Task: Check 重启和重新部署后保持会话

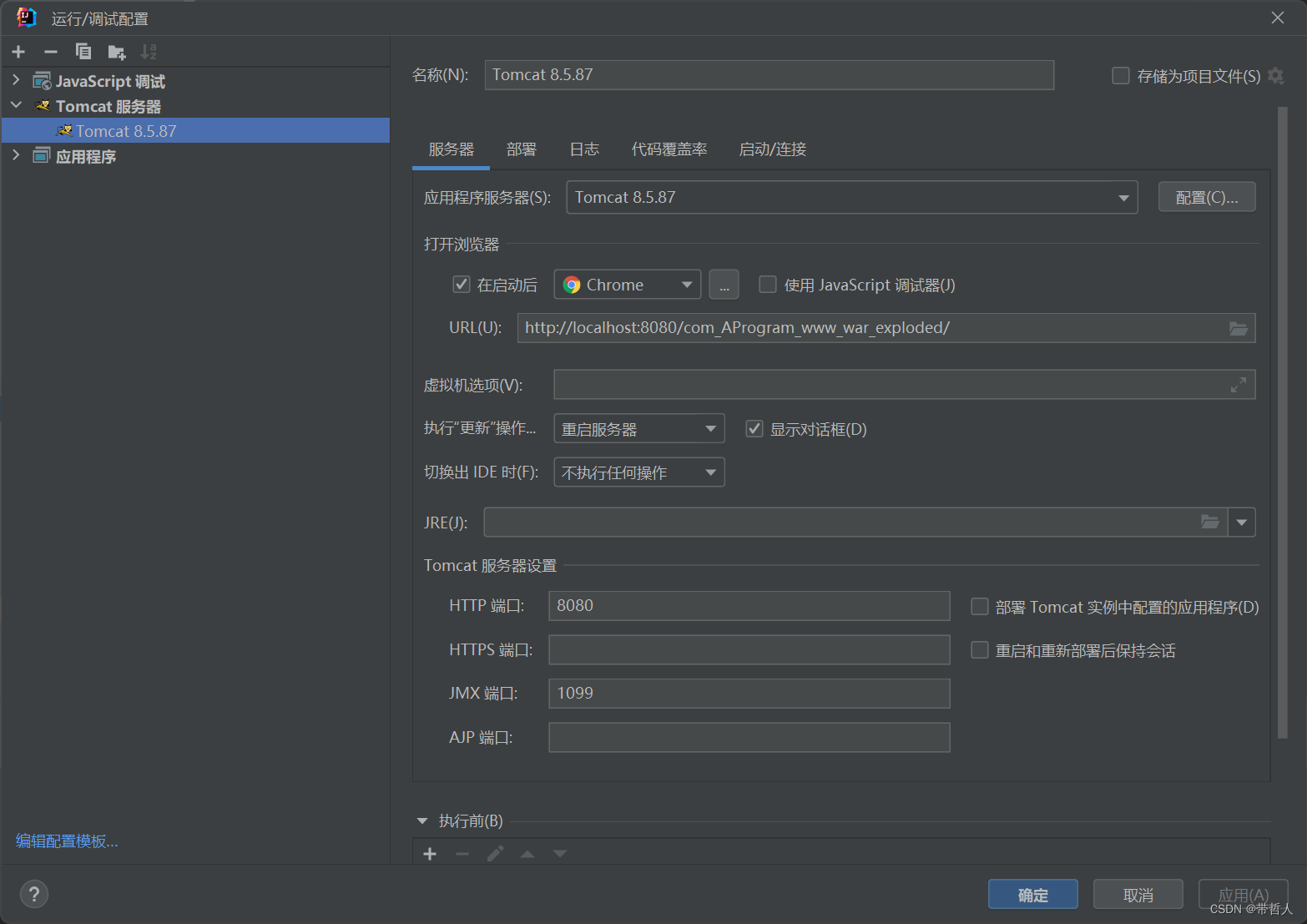Action: click(980, 650)
